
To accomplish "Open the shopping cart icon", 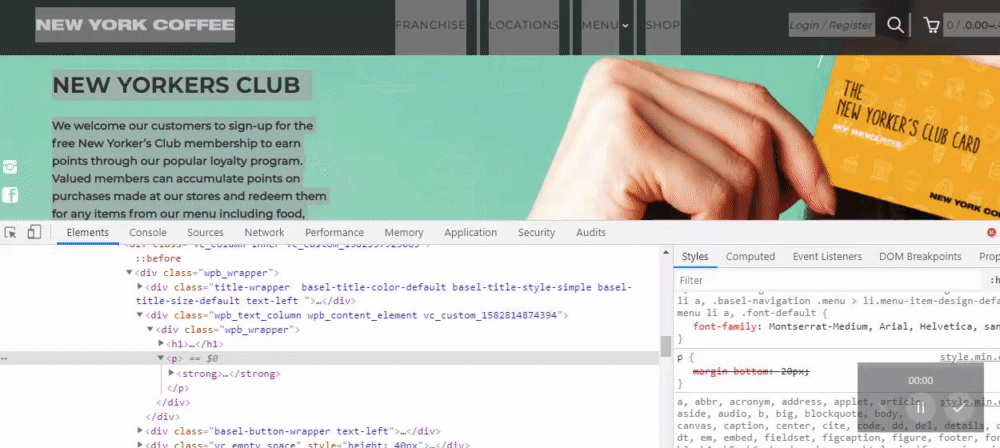I will click(932, 26).
